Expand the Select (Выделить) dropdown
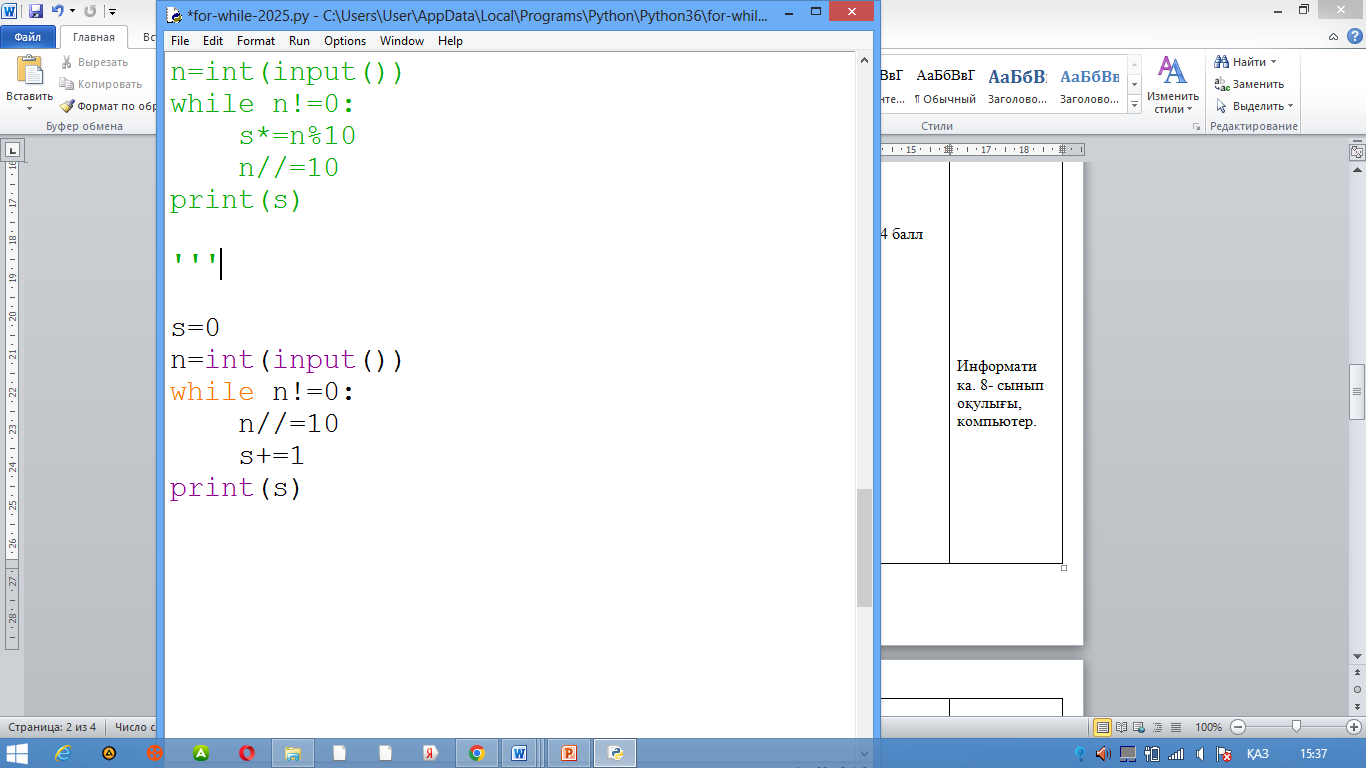The height and width of the screenshot is (768, 1366). coord(1290,106)
